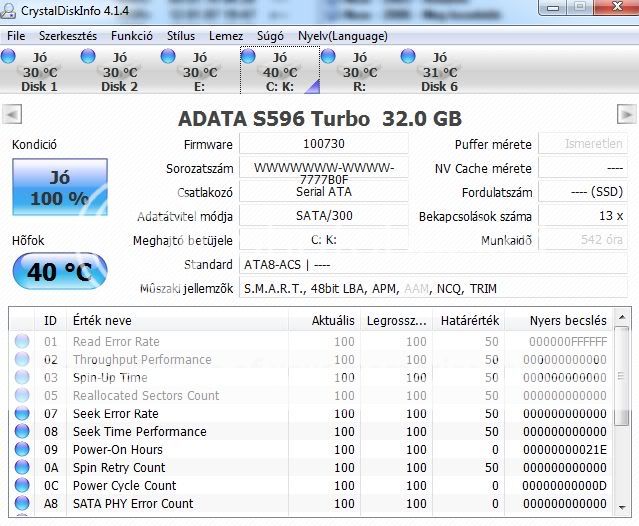
Task: Click status orb for SATA PHY Error Count
Action: 22,504
